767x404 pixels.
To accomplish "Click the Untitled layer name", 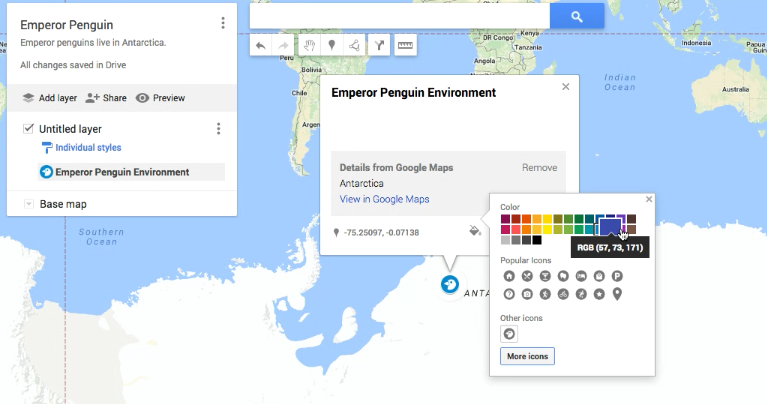I will (70, 129).
